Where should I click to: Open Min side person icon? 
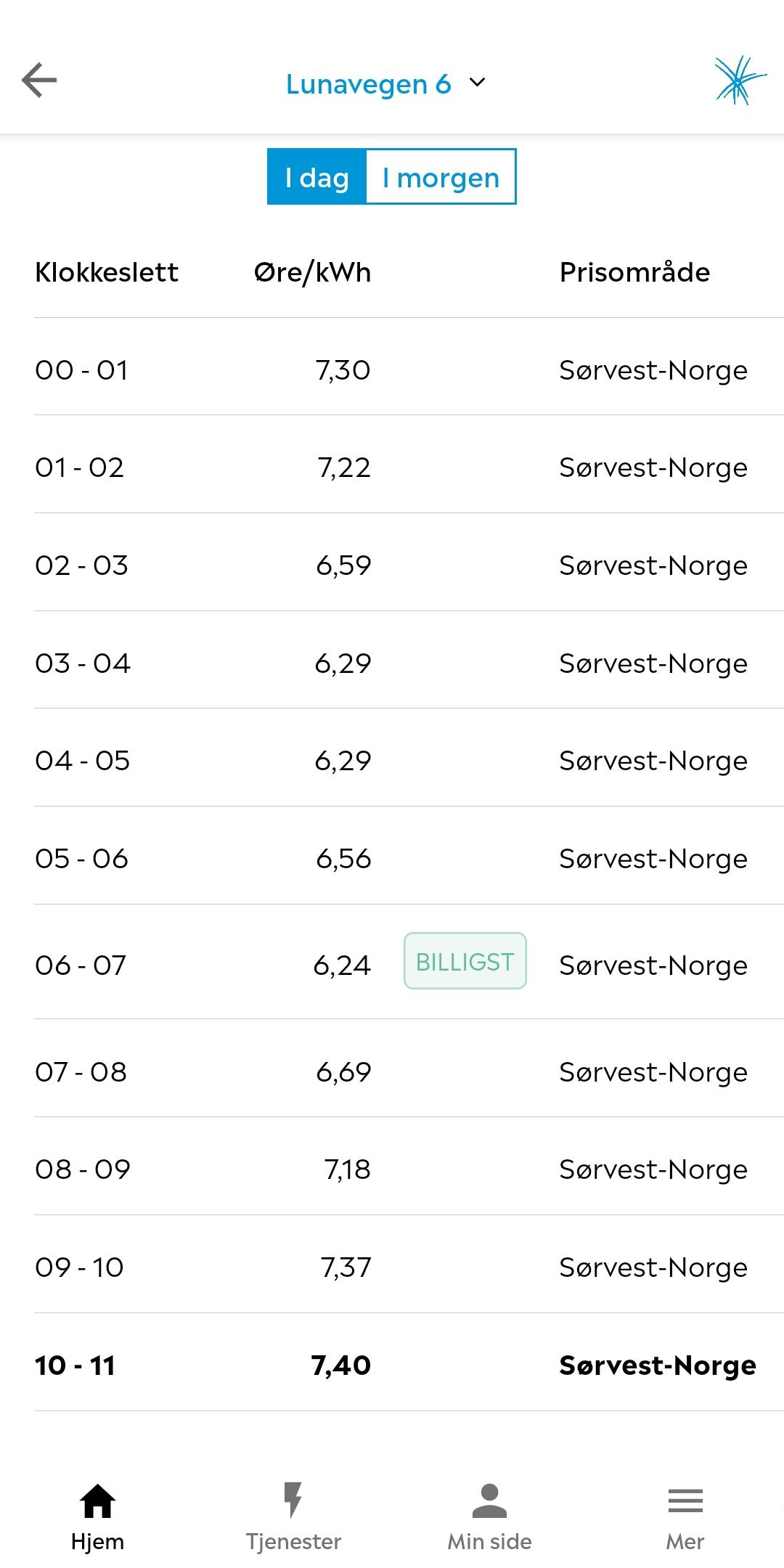489,1501
